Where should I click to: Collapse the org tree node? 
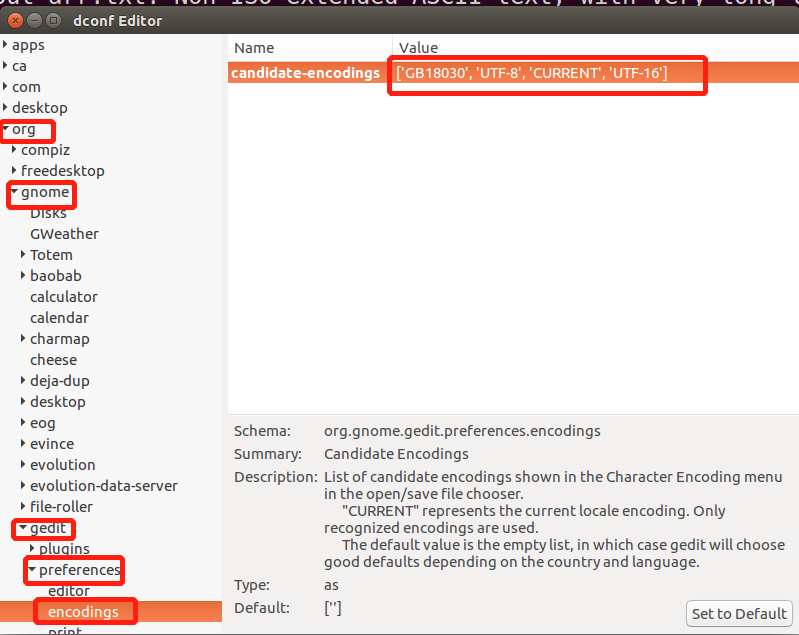(6, 129)
